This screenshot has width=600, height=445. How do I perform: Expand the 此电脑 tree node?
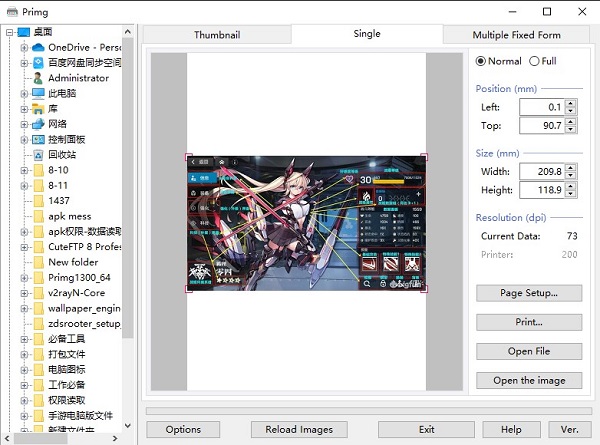pos(24,94)
